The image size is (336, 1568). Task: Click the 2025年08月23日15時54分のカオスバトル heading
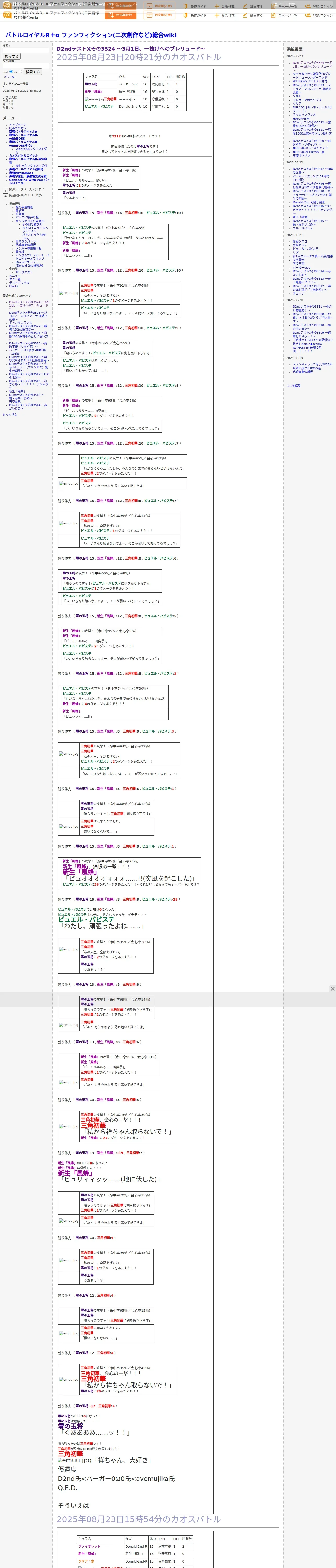coord(139,1520)
